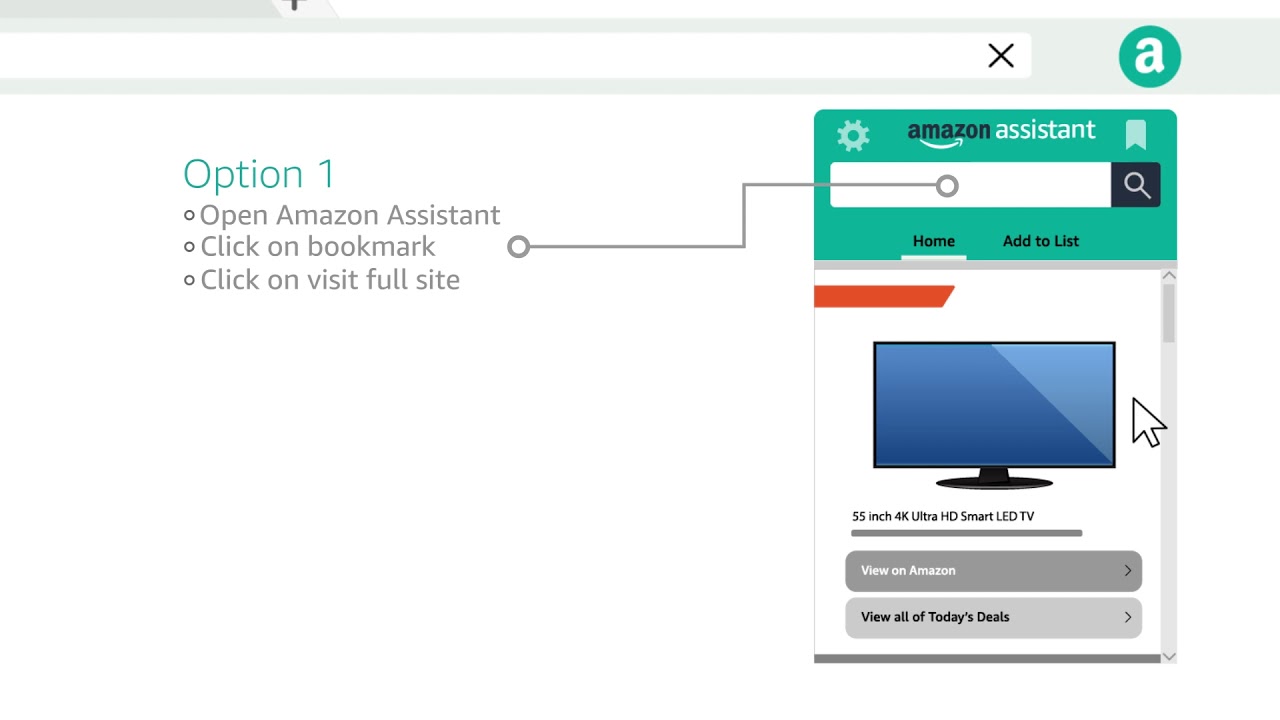Switch to the Home tab

(934, 241)
